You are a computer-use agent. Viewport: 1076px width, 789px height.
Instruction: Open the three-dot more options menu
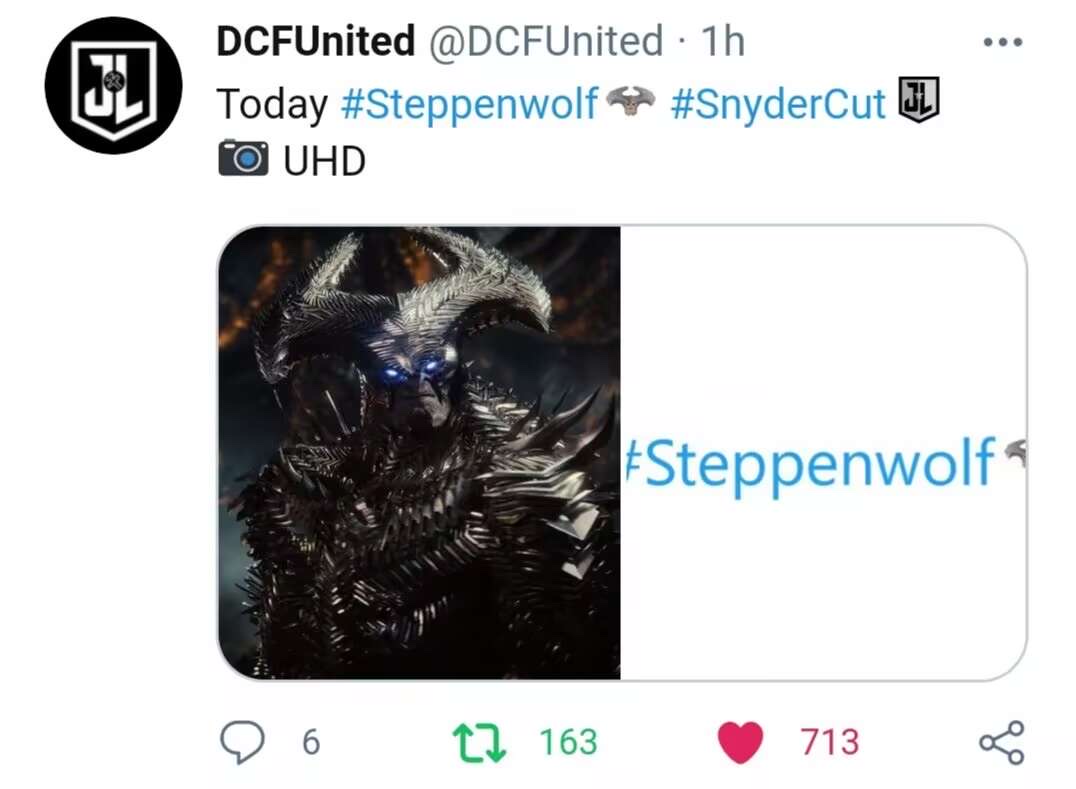tap(1003, 43)
